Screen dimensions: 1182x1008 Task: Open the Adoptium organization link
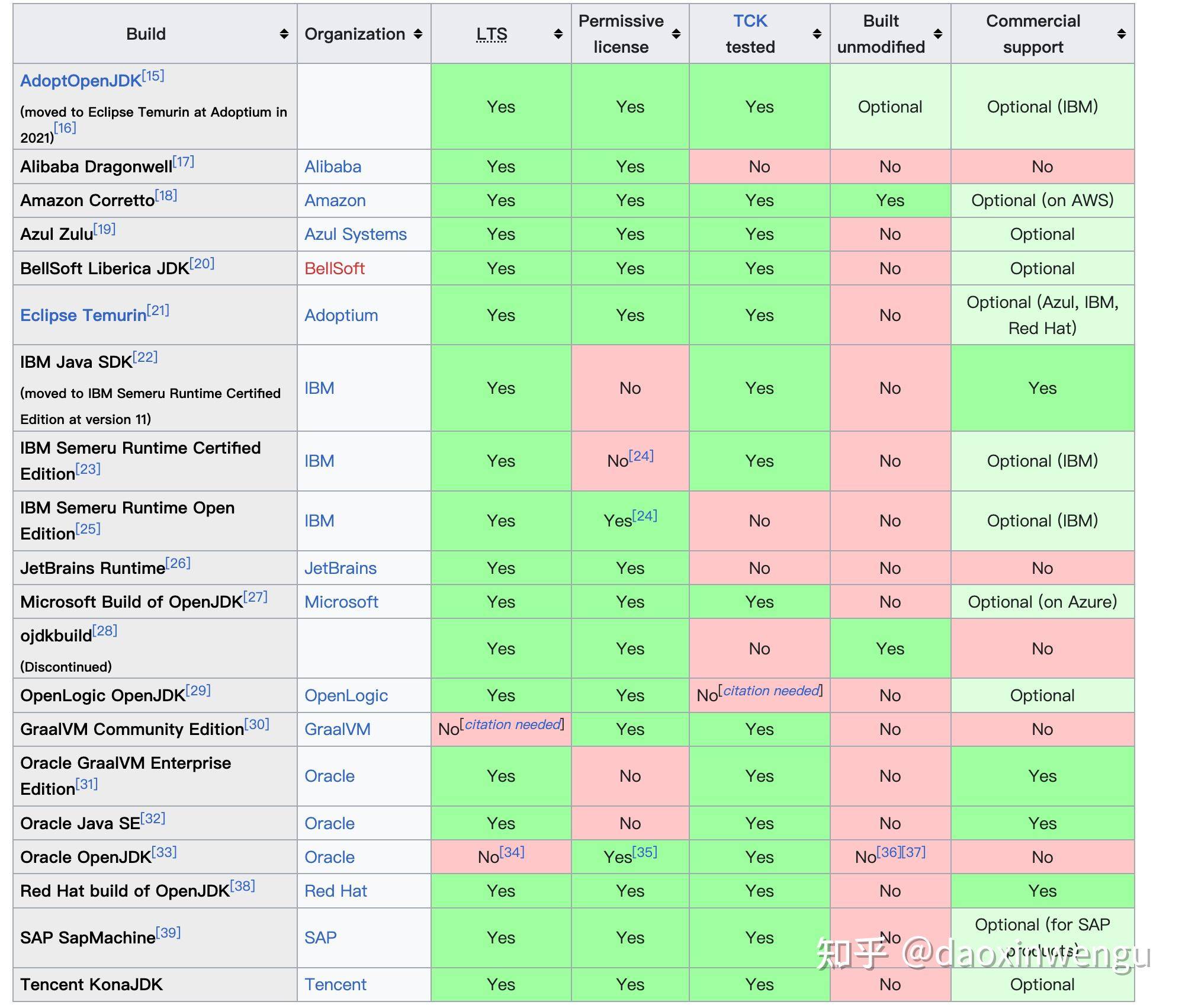pos(341,315)
